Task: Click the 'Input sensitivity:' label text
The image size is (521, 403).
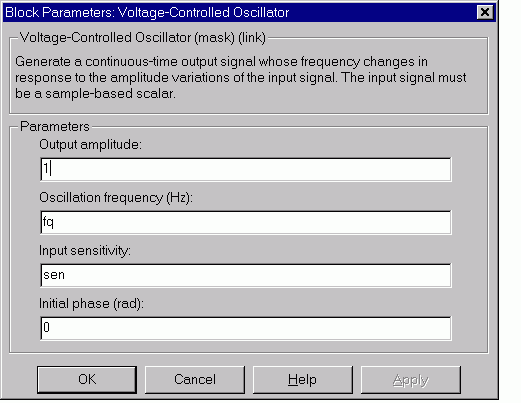Action: (x=85, y=251)
